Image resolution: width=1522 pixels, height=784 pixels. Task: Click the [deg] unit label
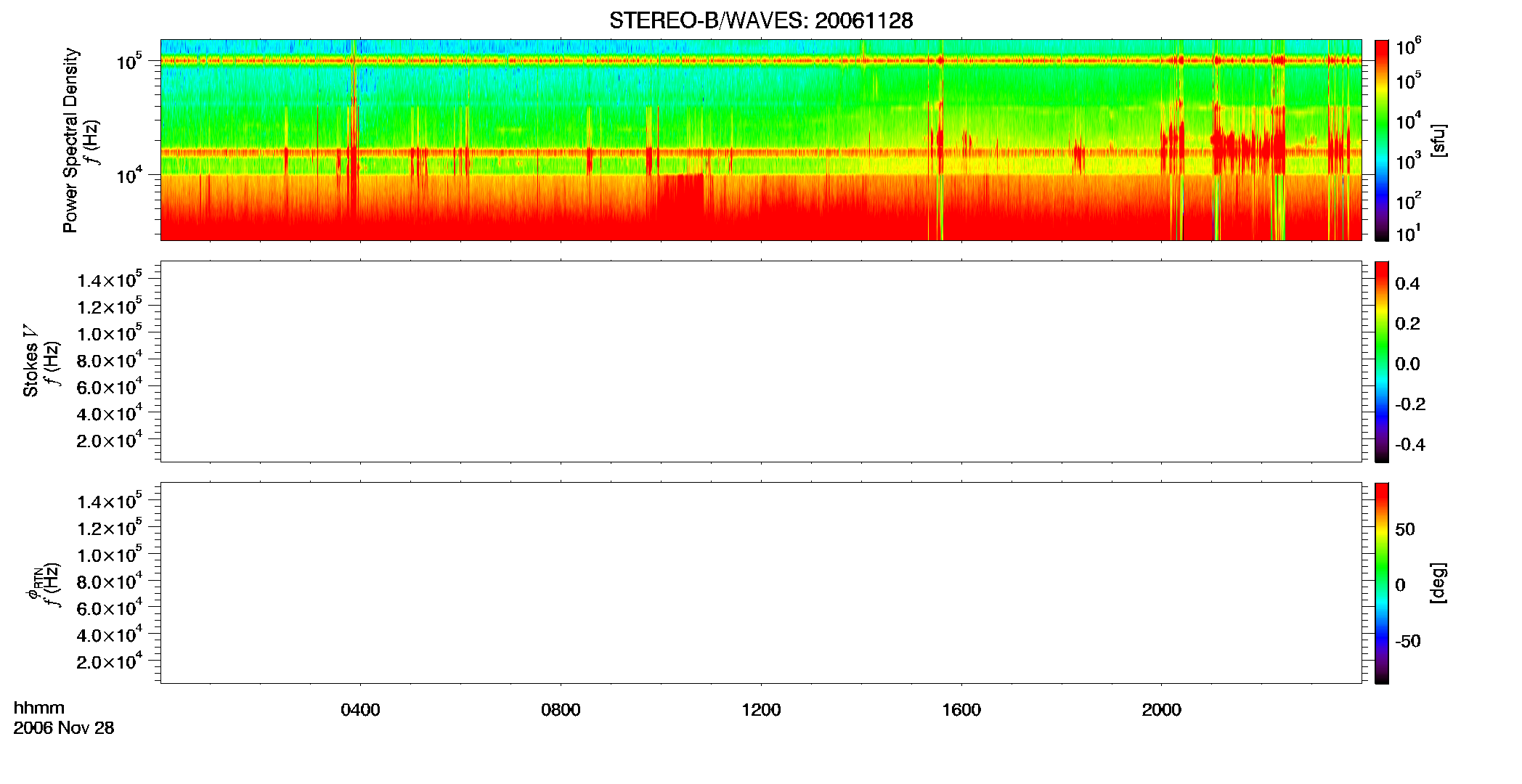coord(1438,583)
